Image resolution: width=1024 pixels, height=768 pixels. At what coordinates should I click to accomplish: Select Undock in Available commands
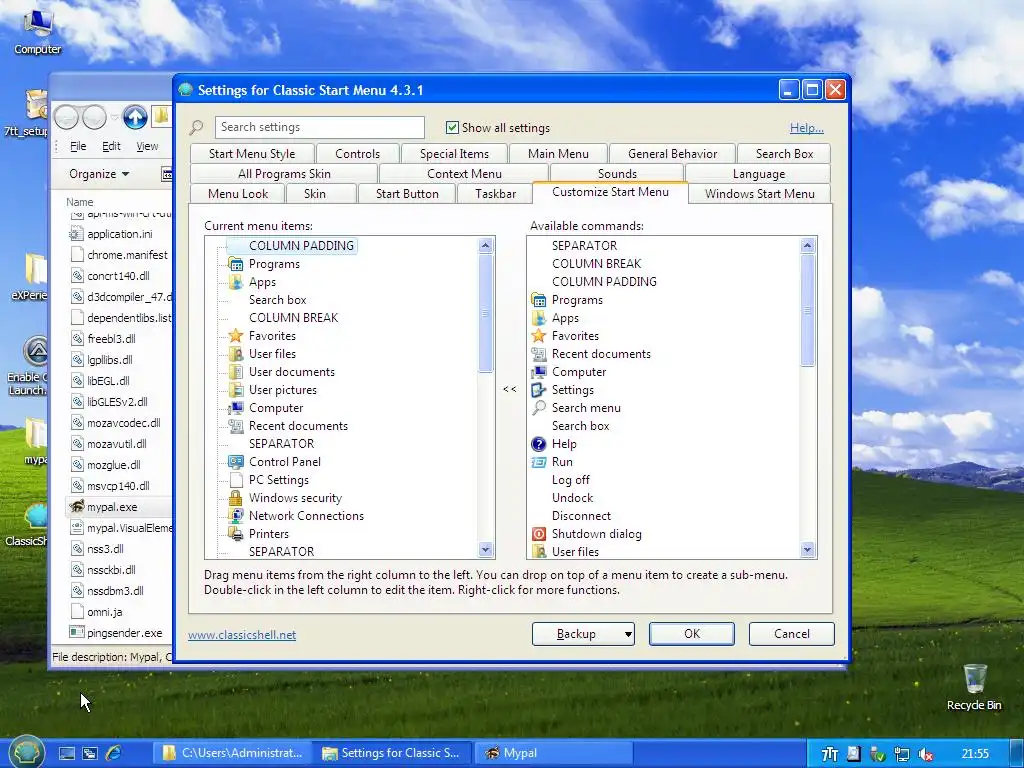(x=572, y=498)
